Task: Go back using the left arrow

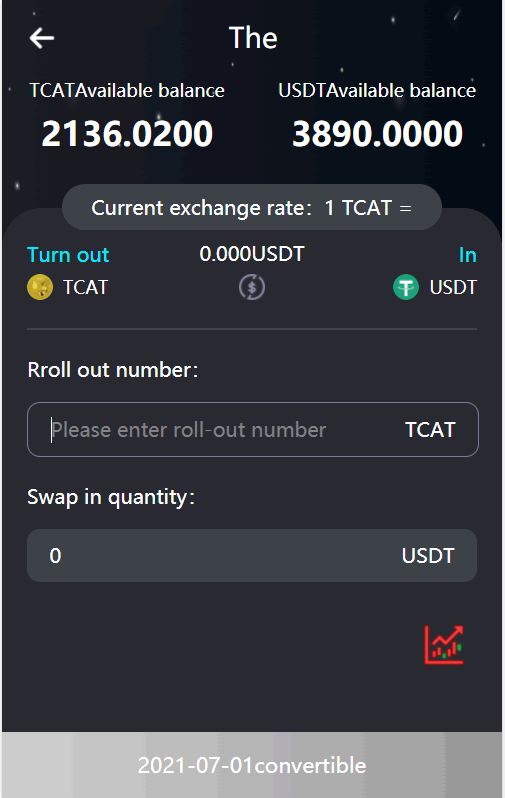Action: point(42,38)
